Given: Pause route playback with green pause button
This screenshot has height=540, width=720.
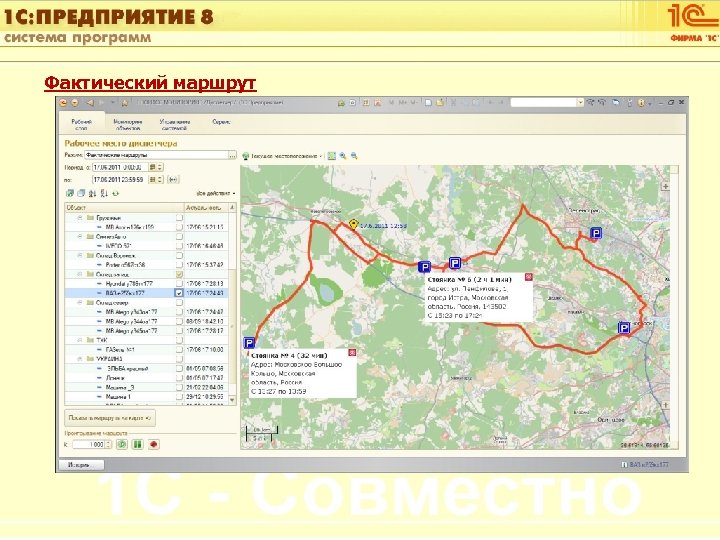Looking at the screenshot, I should (137, 444).
